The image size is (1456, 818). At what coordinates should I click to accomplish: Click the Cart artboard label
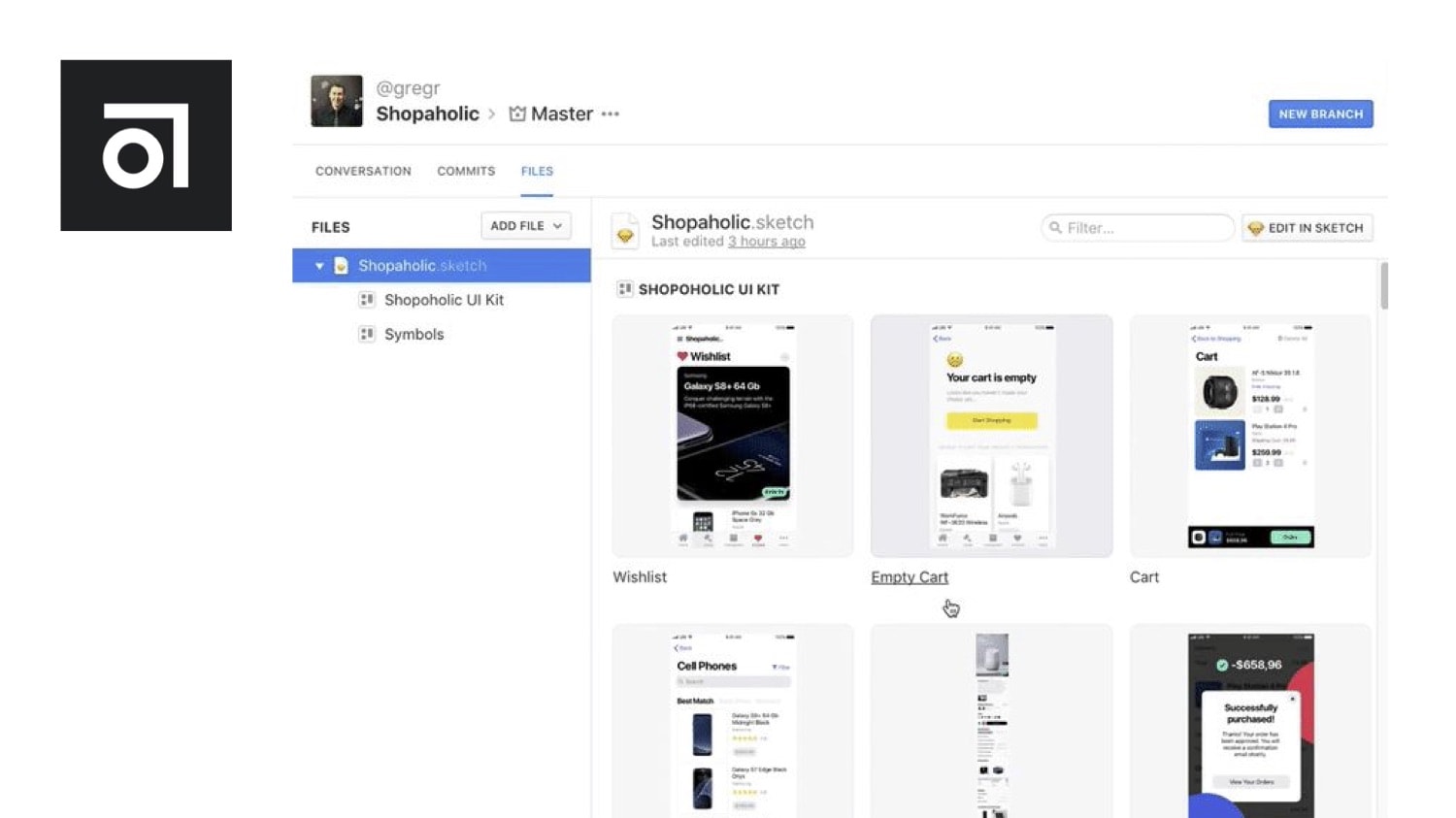coord(1144,577)
